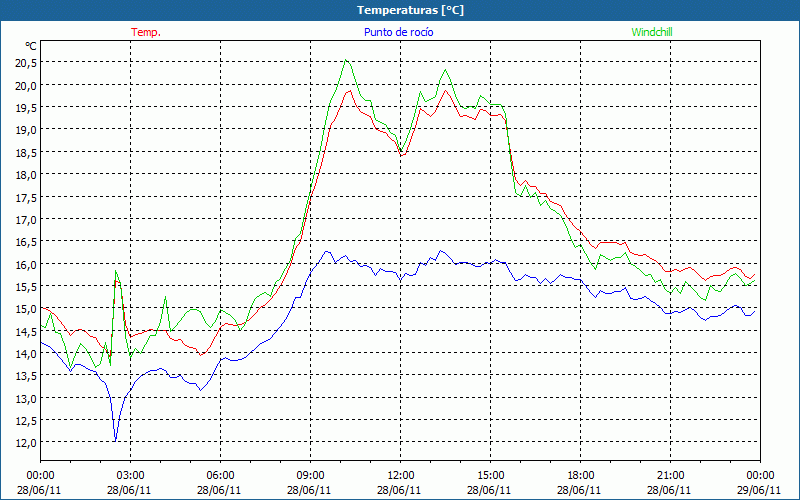The height and width of the screenshot is (500, 800).
Task: Click the blue Punto de rocío legend label
Action: [x=398, y=32]
